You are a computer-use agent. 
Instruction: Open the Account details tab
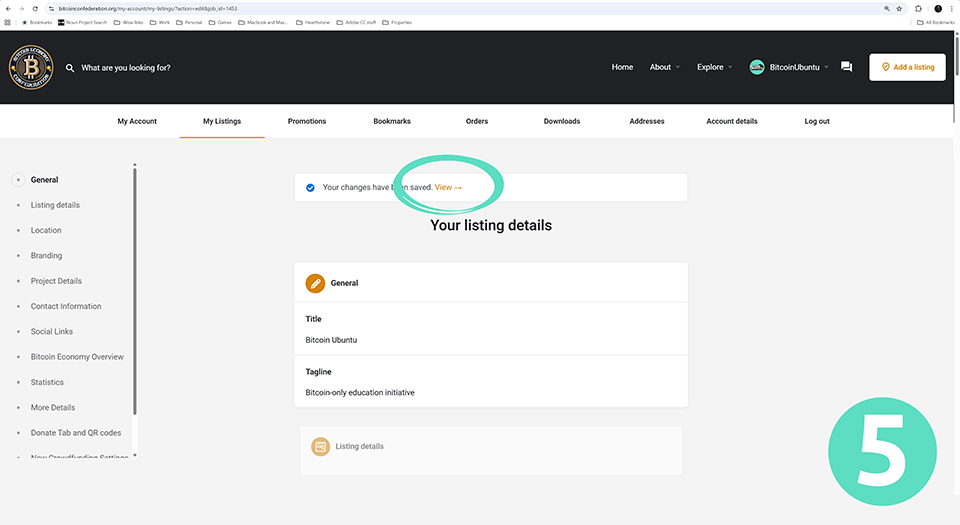(731, 121)
